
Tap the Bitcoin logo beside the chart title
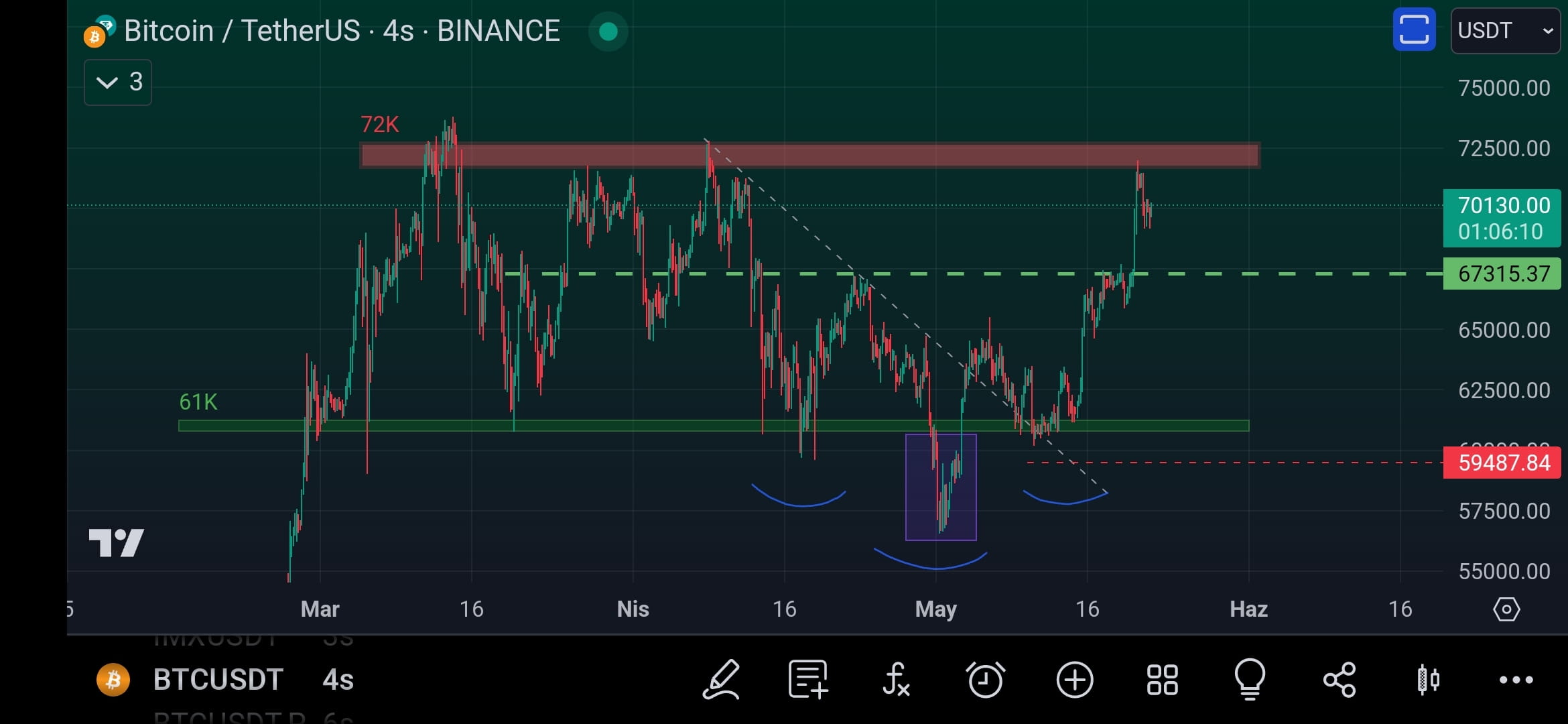[x=99, y=31]
